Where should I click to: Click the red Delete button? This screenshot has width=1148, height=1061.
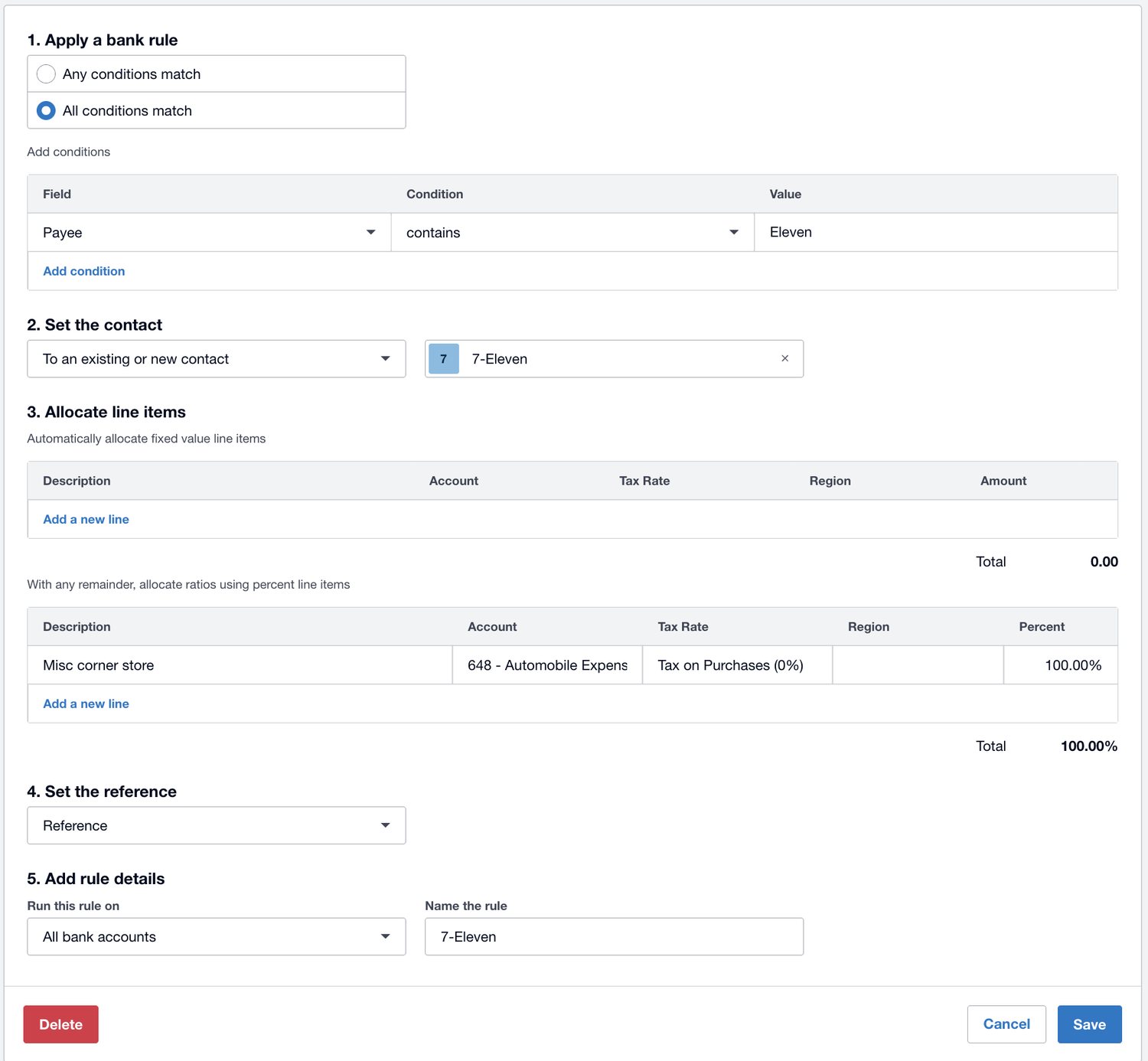coord(61,1024)
